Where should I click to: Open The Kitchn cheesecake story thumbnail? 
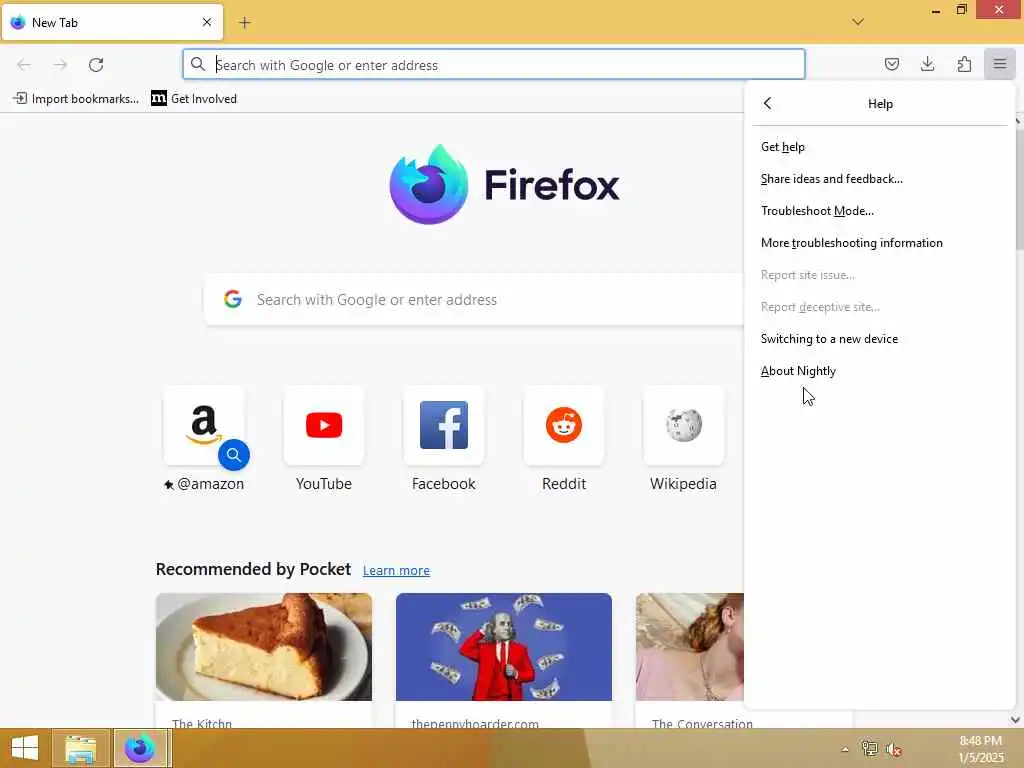coord(264,647)
